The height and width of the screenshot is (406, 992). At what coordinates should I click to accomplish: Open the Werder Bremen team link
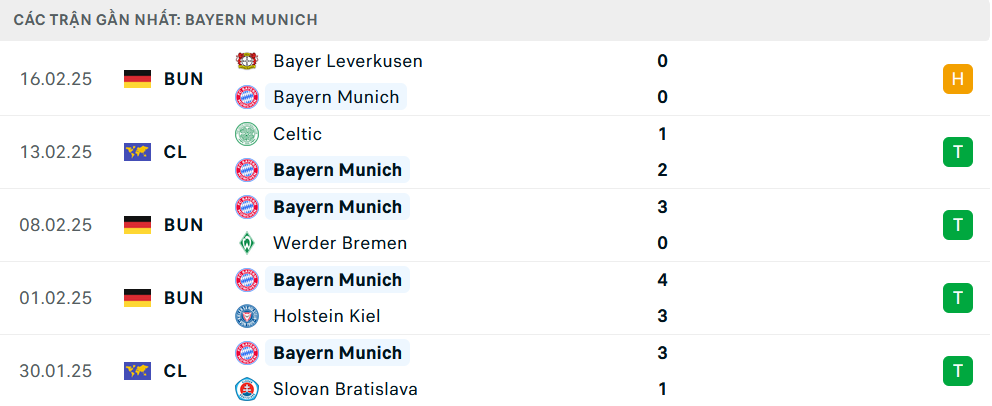(x=340, y=243)
